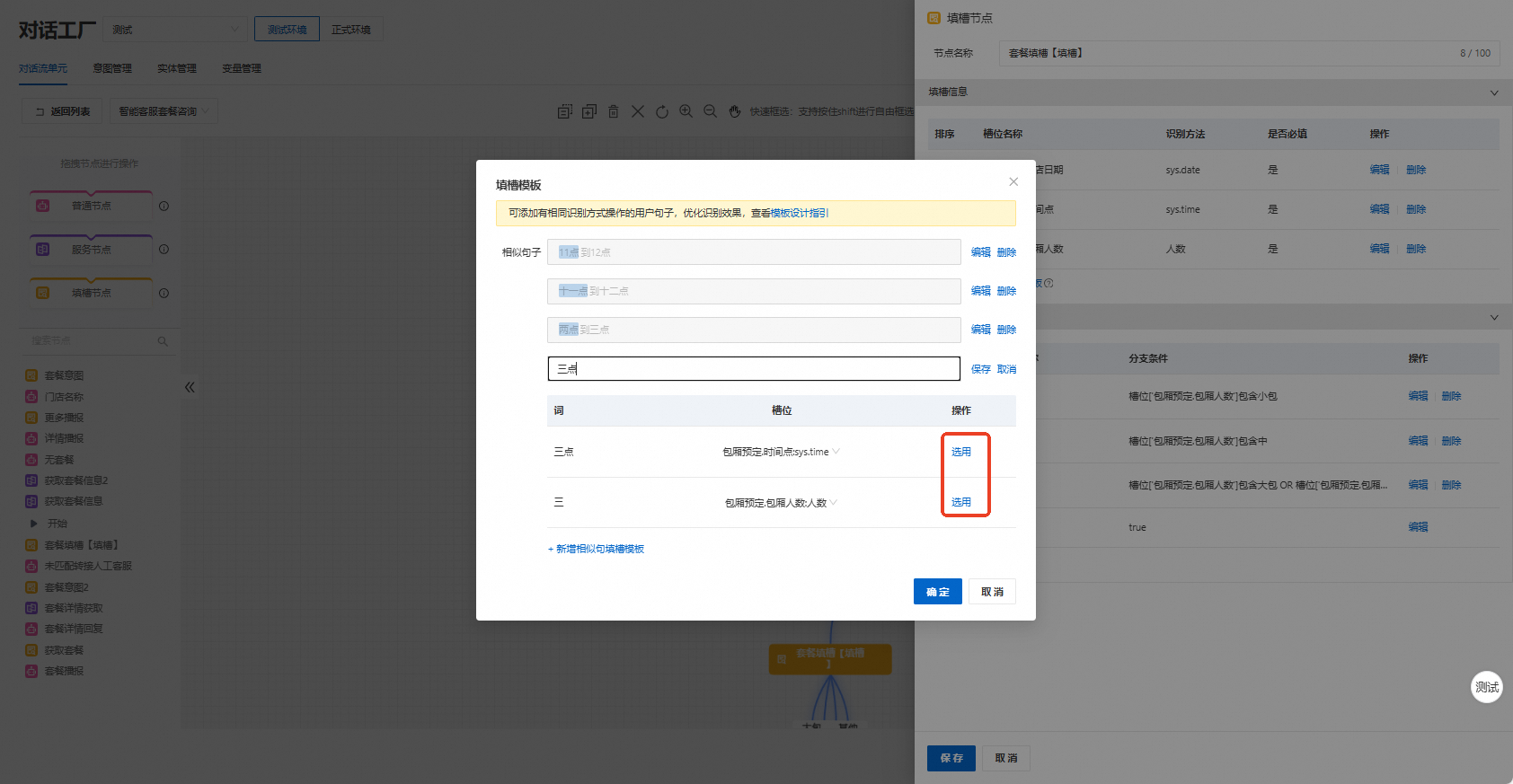Image resolution: width=1513 pixels, height=784 pixels.
Task: Click the zoom out magnifier icon
Action: (x=711, y=111)
